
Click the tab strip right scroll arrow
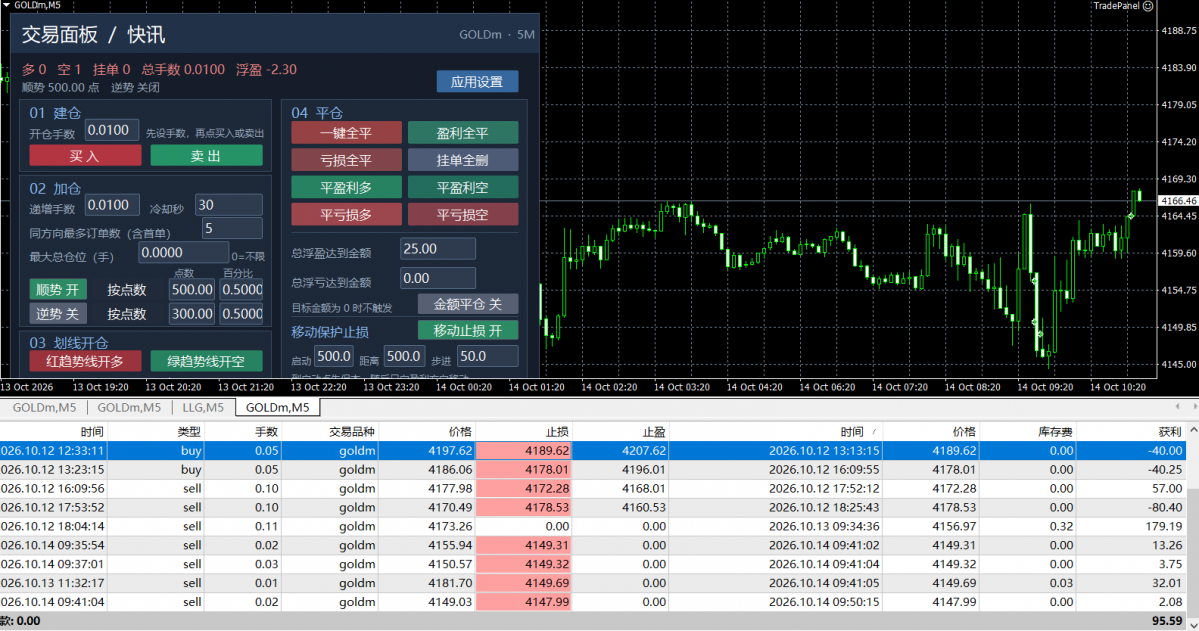(x=1194, y=407)
